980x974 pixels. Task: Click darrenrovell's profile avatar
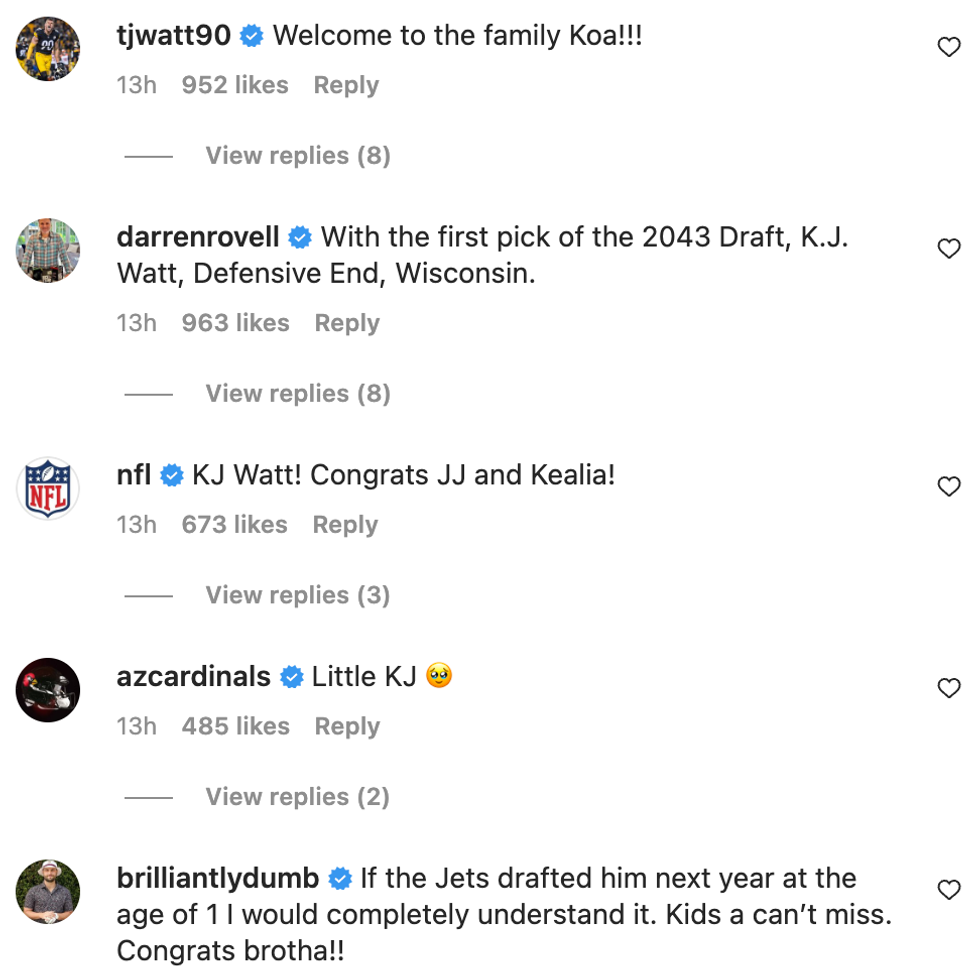pos(47,250)
